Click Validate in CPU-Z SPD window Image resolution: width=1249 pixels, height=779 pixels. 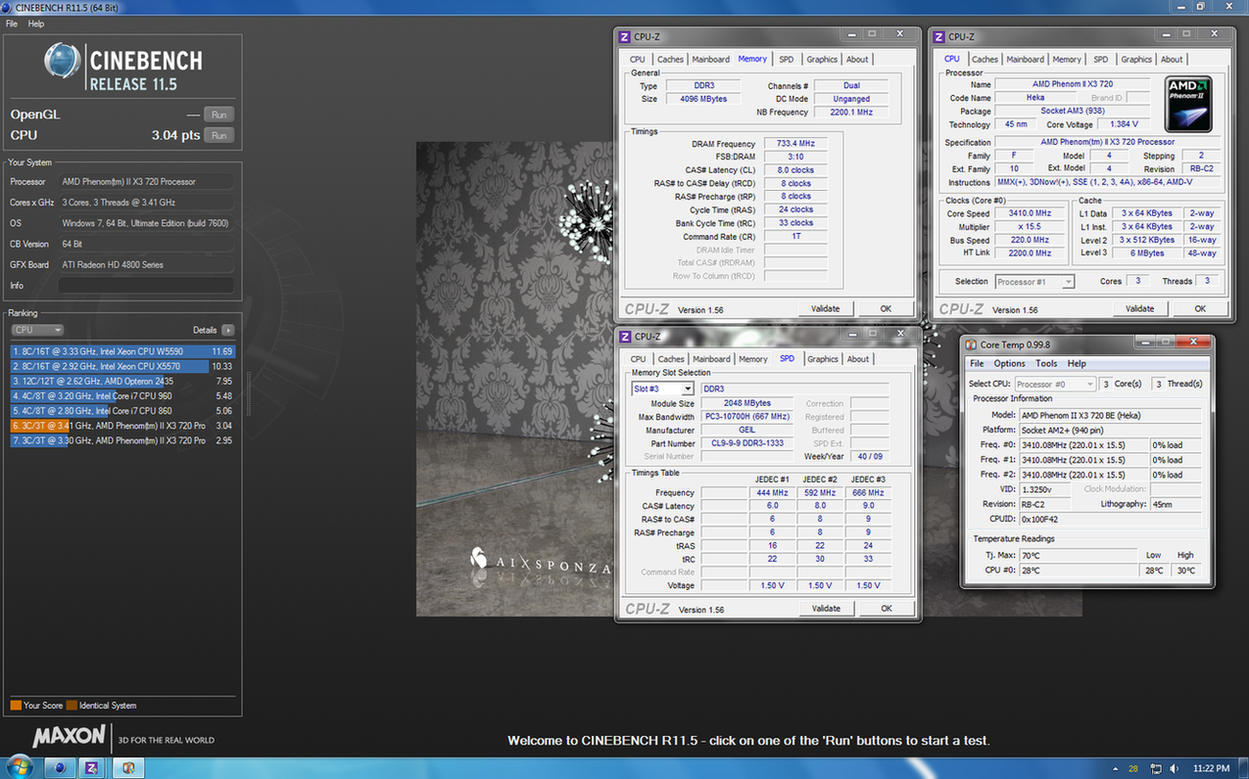(825, 608)
